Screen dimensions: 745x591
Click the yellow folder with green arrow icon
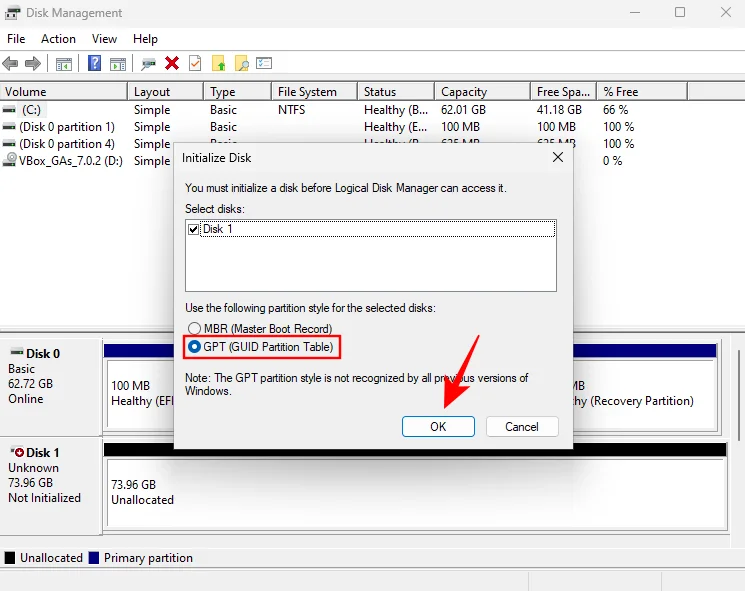219,63
